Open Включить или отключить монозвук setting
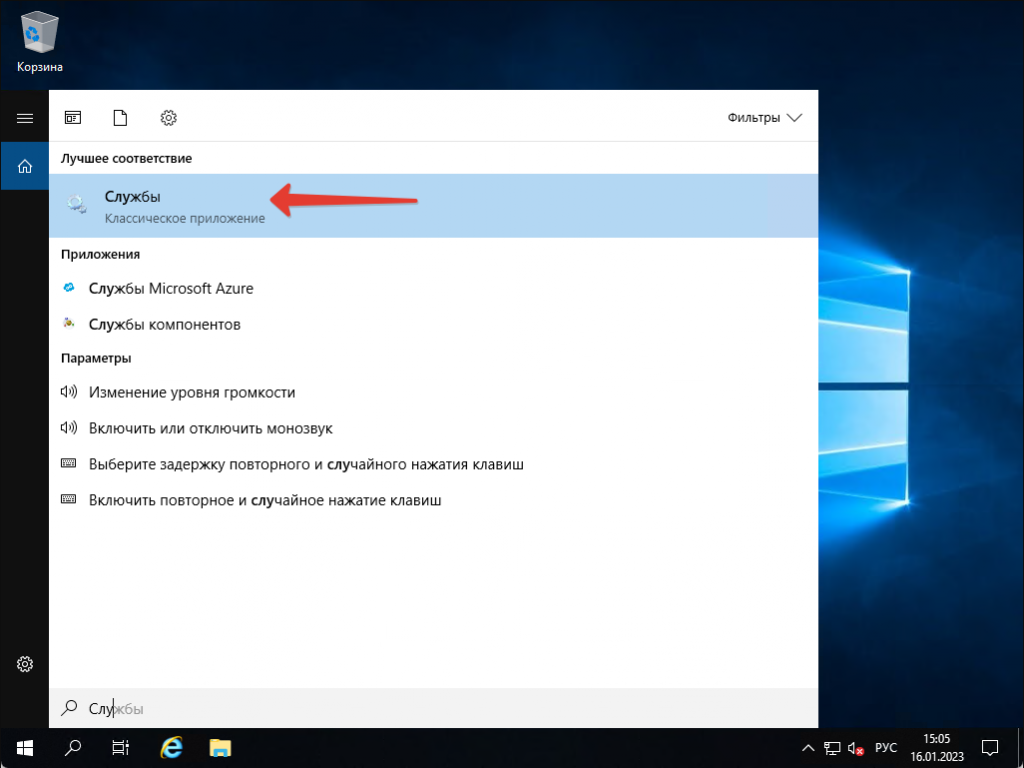This screenshot has height=768, width=1024. pyautogui.click(x=434, y=428)
